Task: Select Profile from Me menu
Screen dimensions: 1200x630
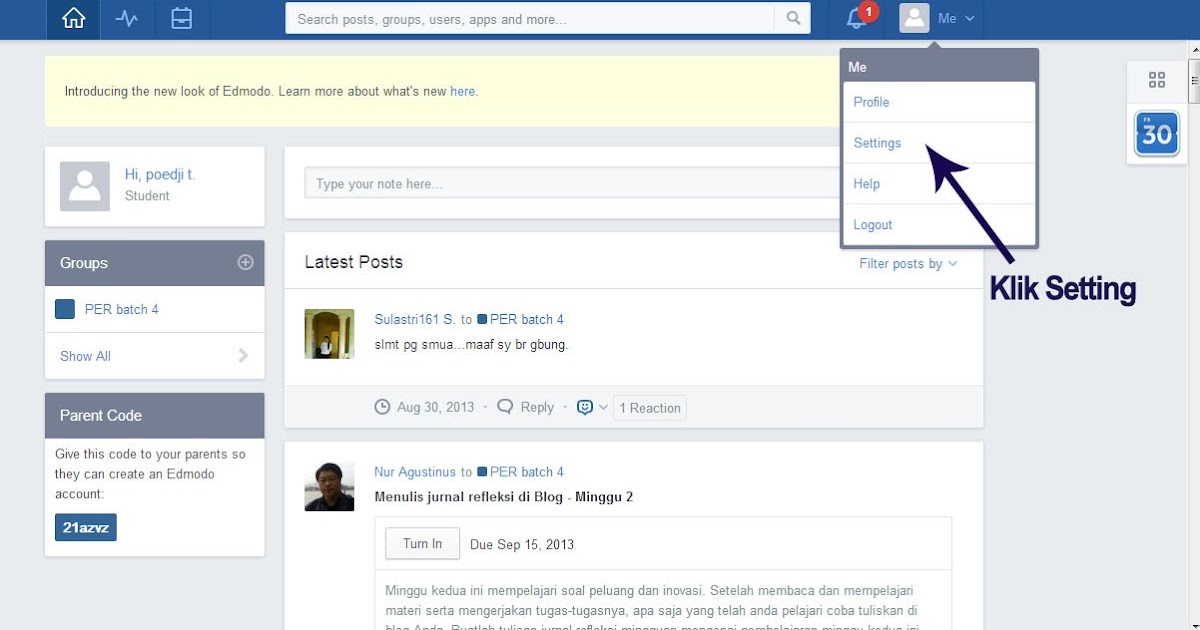Action: 938,102
